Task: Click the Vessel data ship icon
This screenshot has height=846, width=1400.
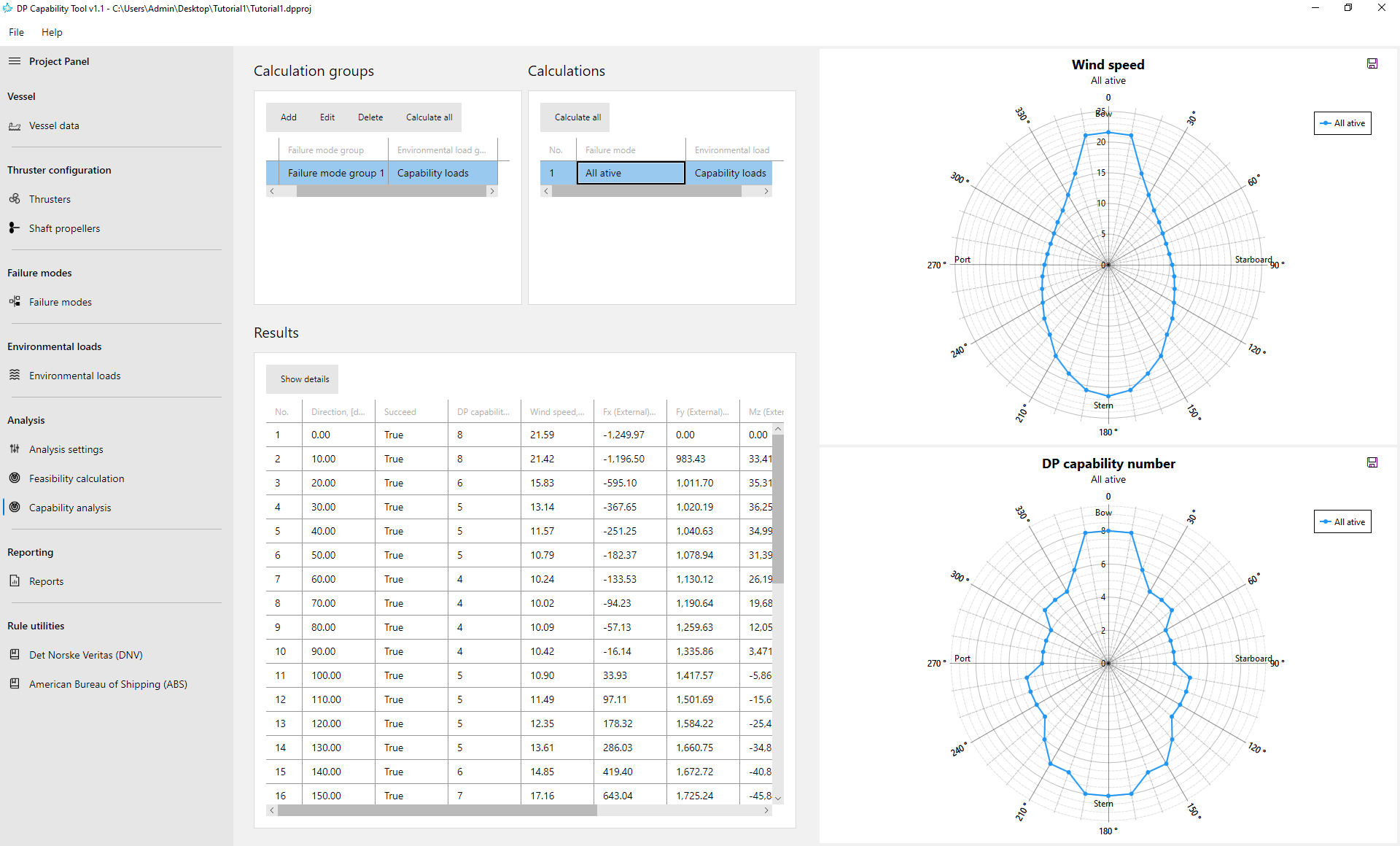Action: 15,126
